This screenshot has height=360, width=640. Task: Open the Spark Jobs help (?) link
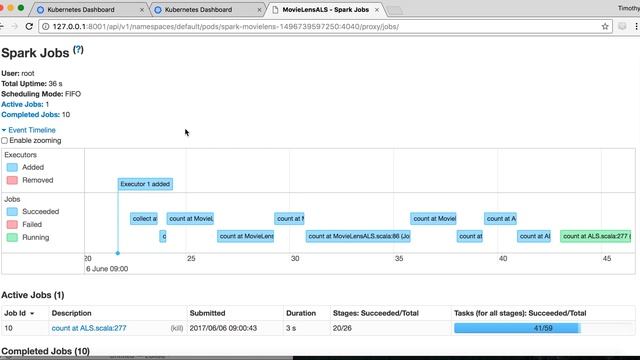[78, 50]
